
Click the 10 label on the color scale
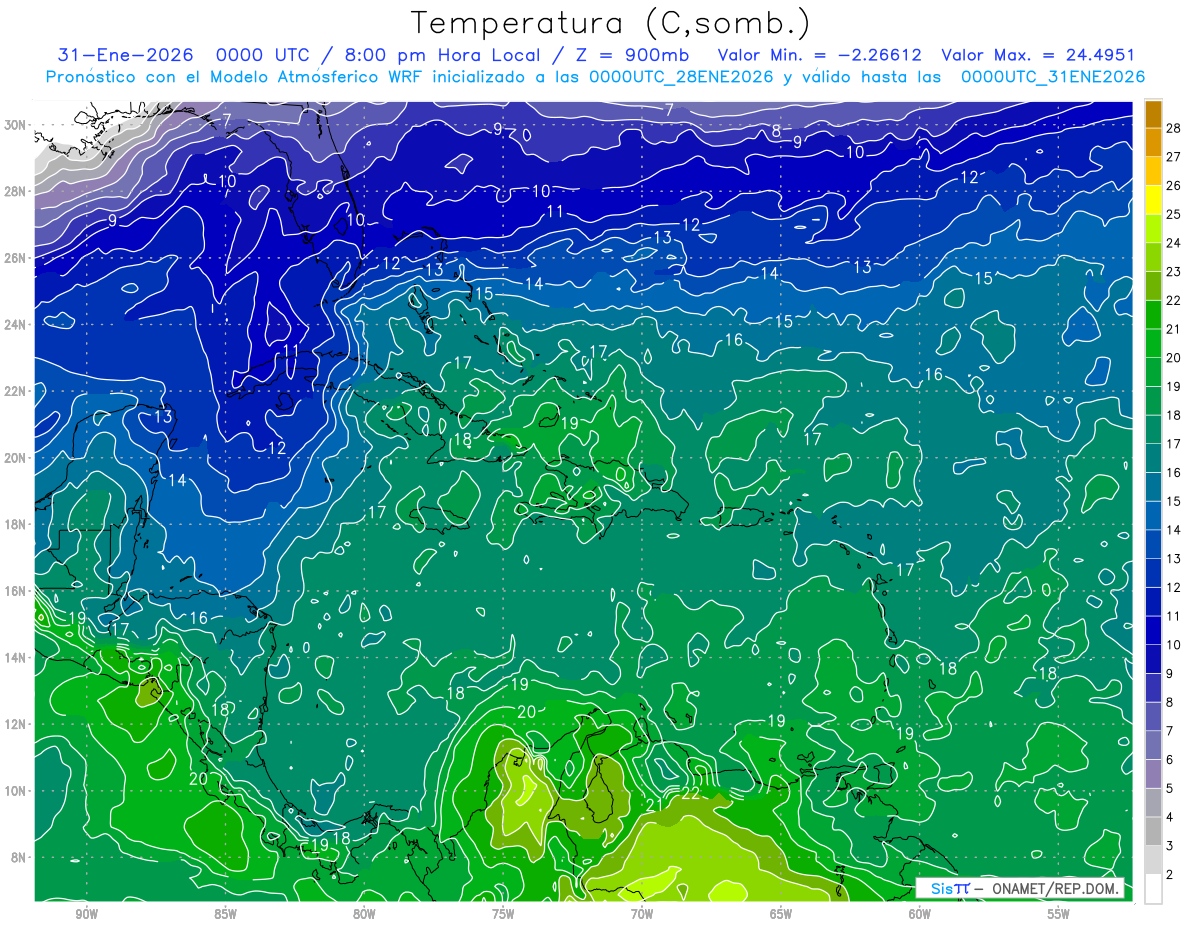pos(1173,644)
